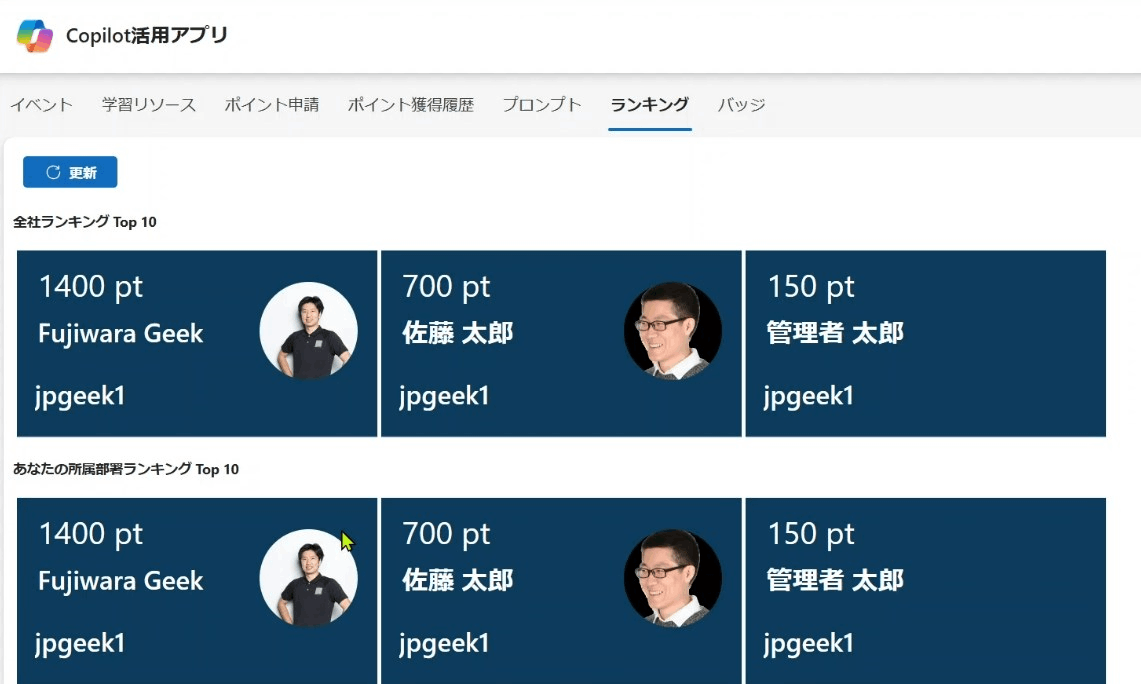
Task: Click 佐藤 太郎 name in 所属部署ランキング
Action: (458, 581)
